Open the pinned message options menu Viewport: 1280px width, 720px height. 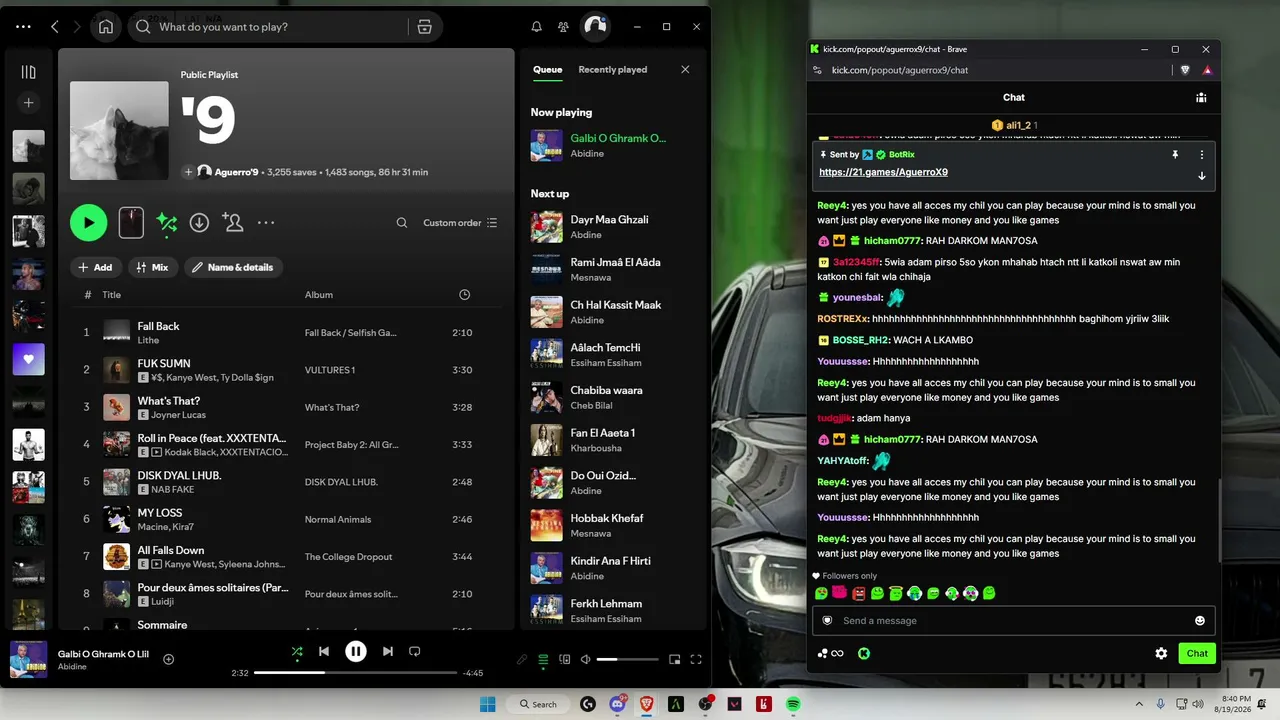1202,155
